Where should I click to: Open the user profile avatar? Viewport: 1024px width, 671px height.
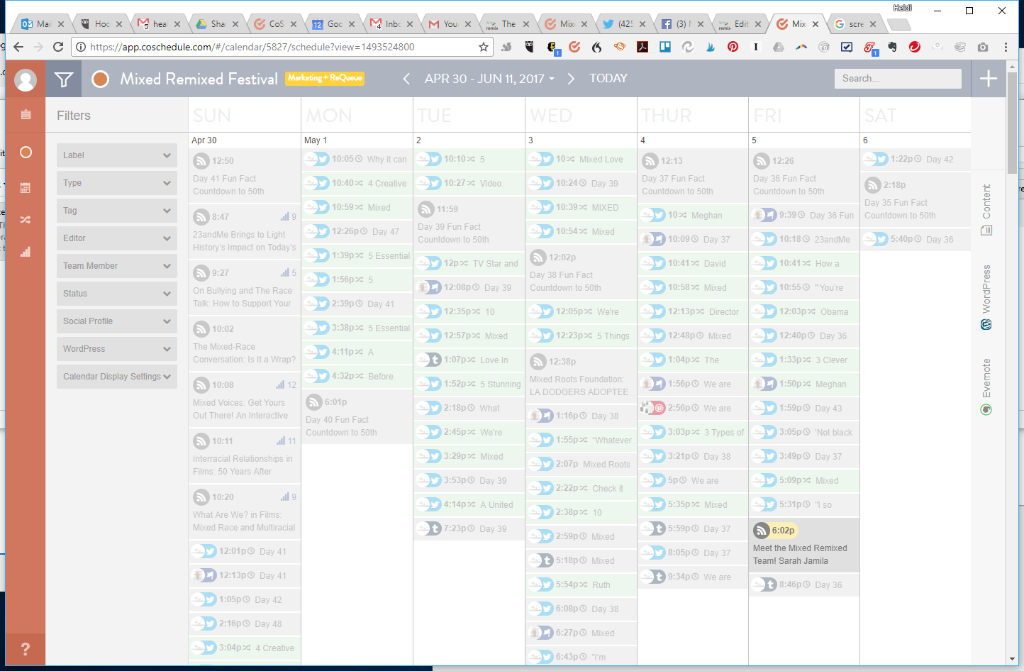click(25, 80)
